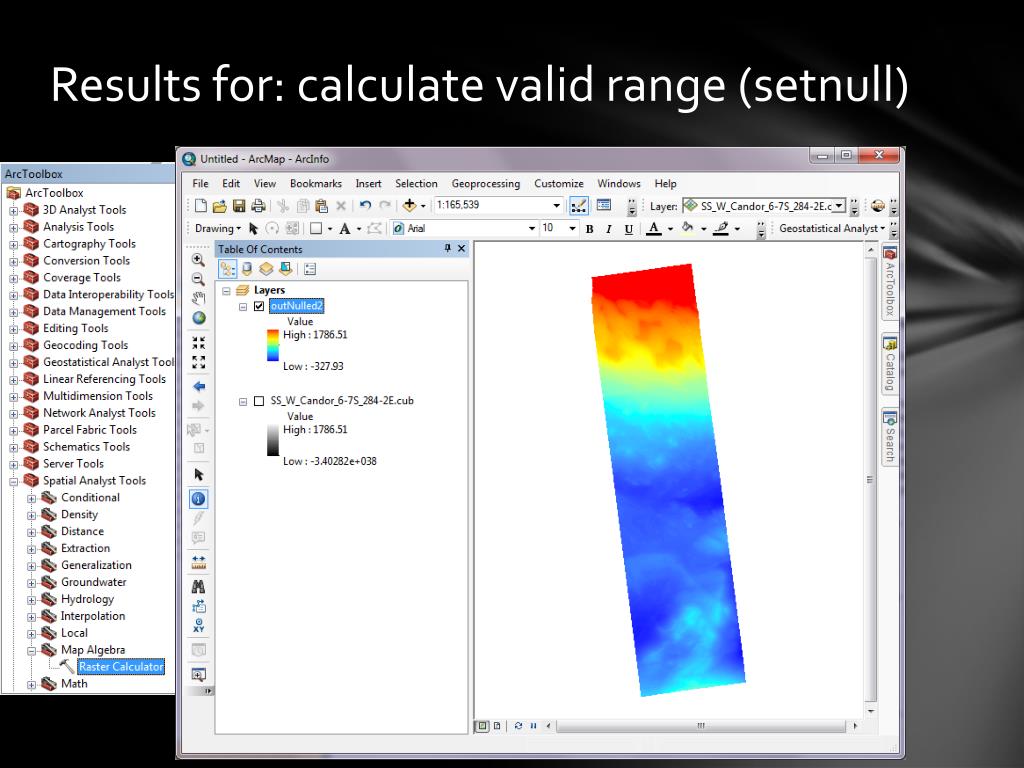This screenshot has width=1024, height=768.
Task: Click the Add Data button
Action: (x=411, y=206)
